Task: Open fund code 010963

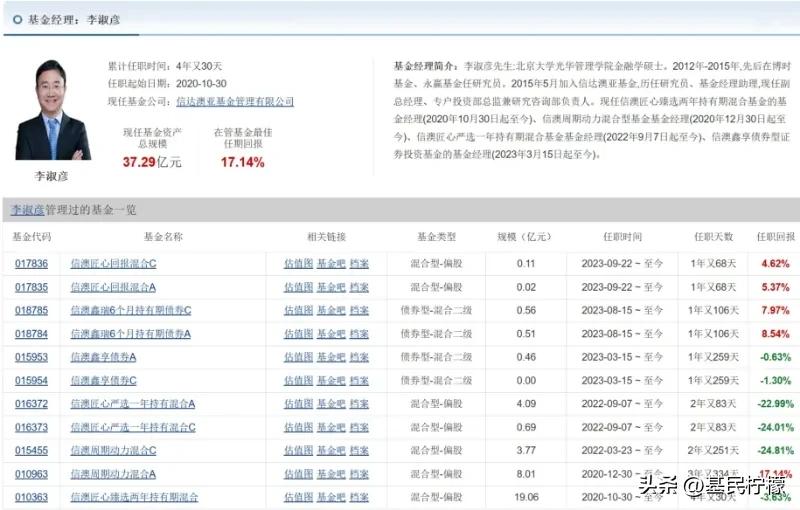Action: 31,474
